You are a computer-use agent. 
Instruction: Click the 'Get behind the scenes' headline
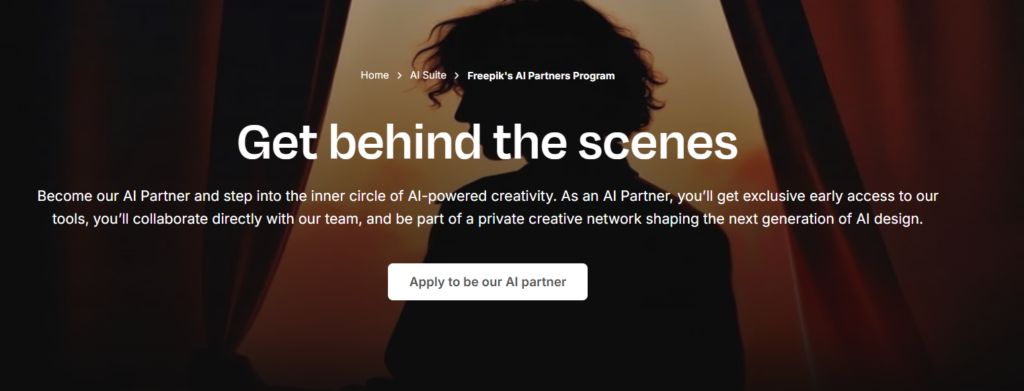(487, 142)
